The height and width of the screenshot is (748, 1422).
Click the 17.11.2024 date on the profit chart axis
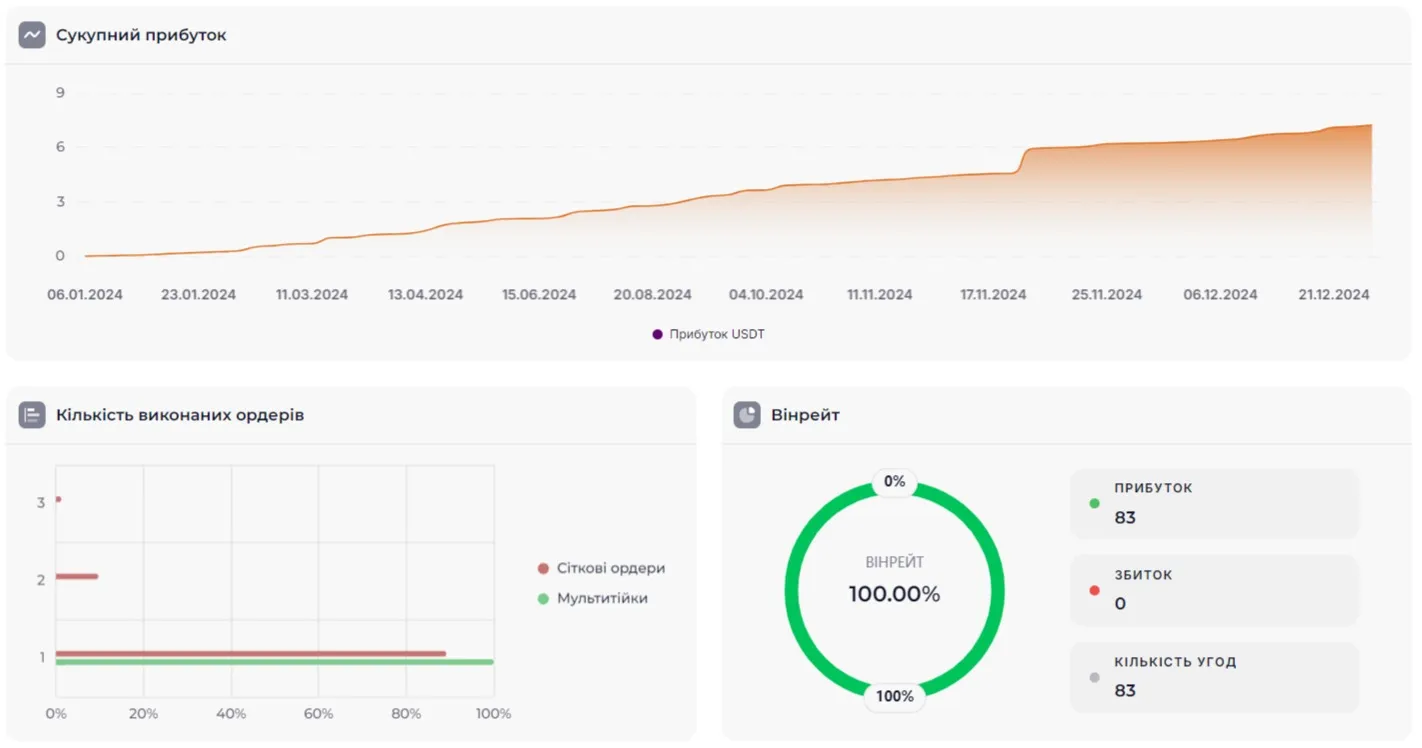993,295
